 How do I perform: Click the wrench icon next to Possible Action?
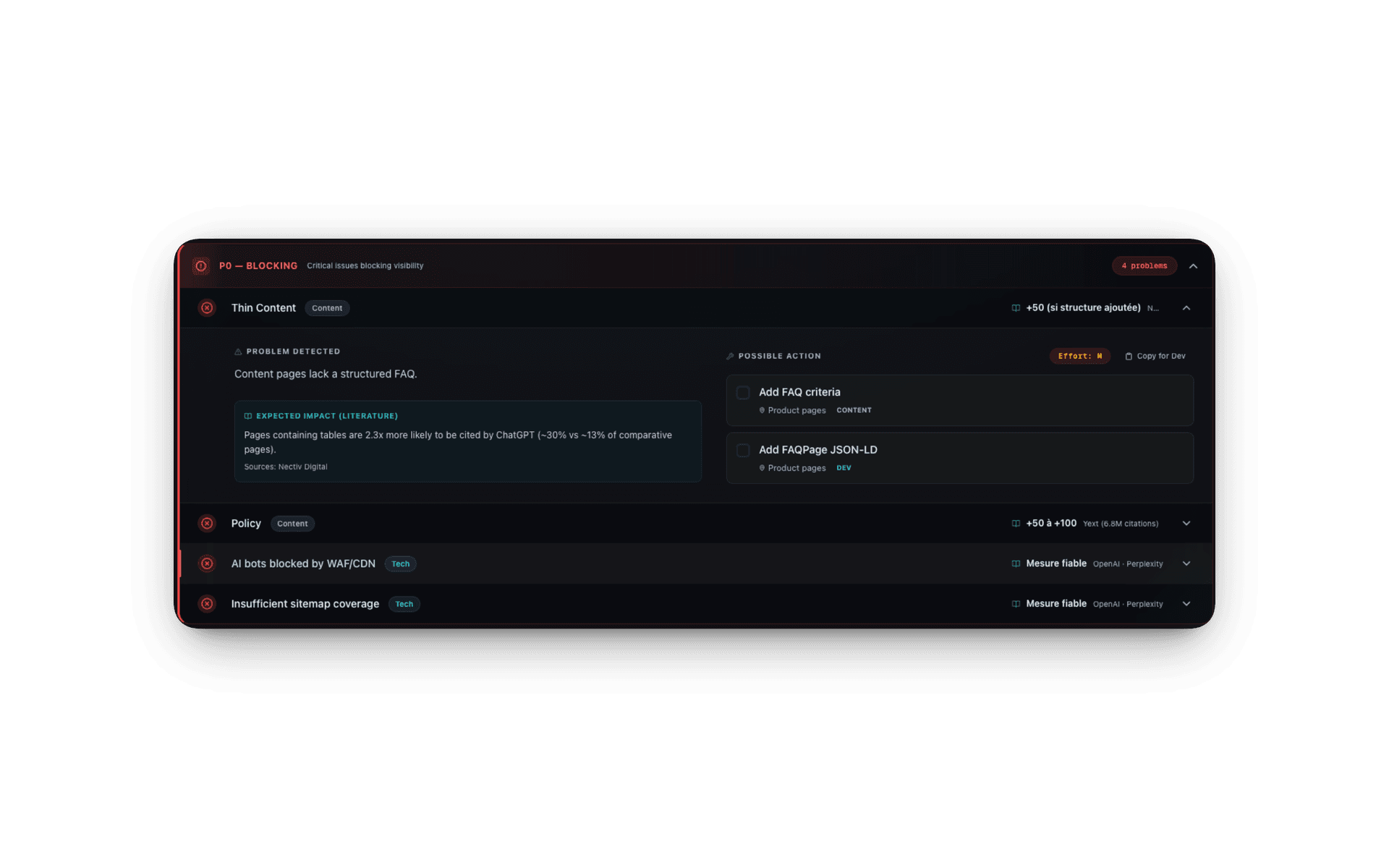(x=731, y=356)
